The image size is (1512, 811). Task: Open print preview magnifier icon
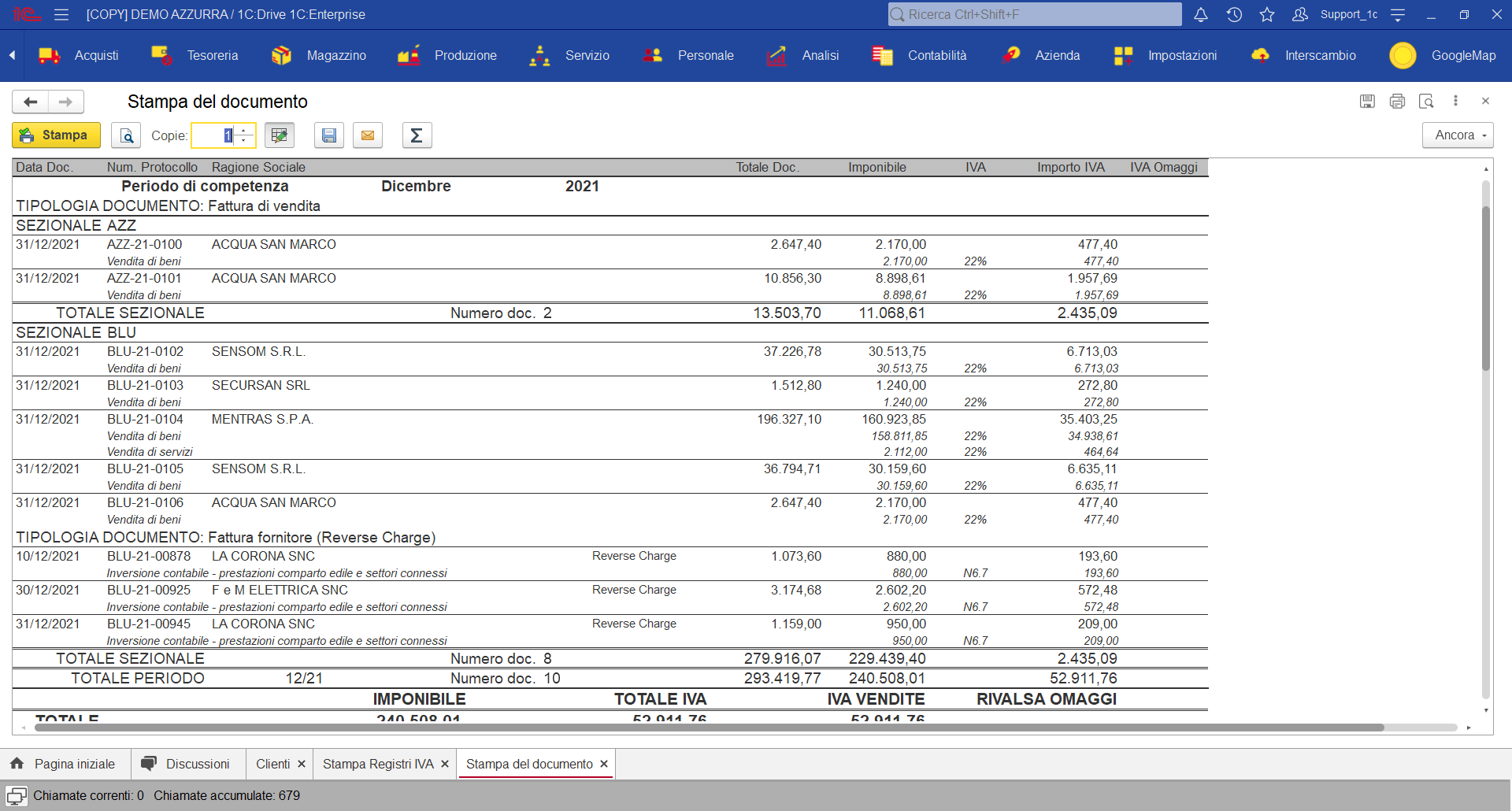click(x=126, y=135)
